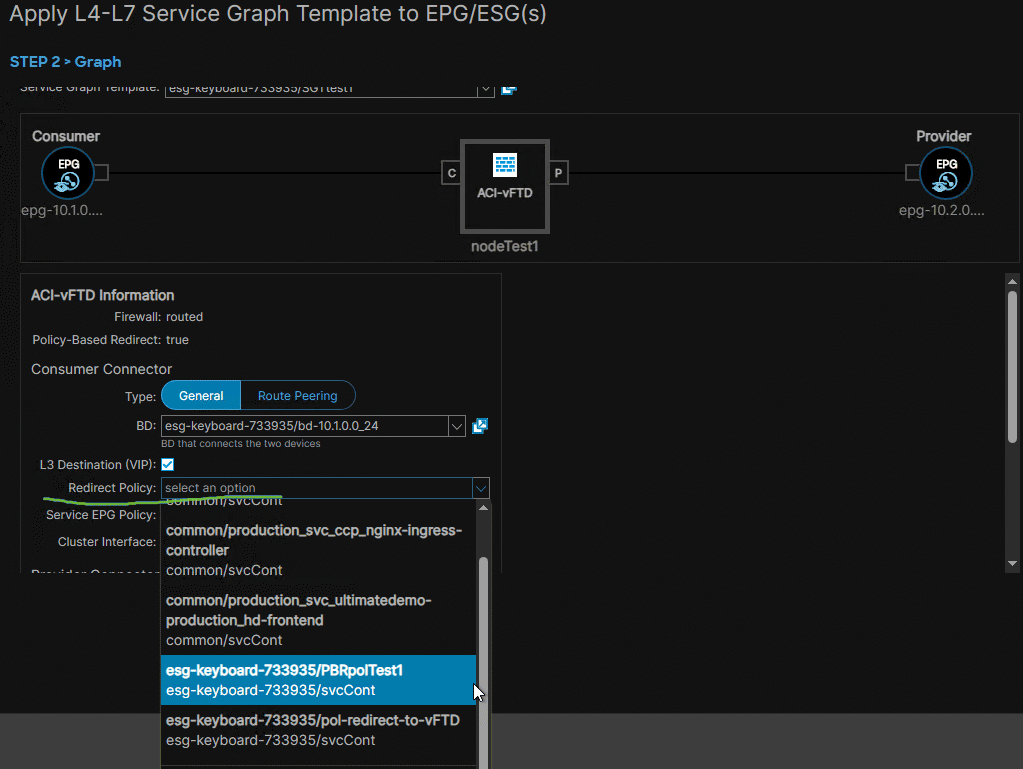Choose esg-keyboard-733935/PBRpolTest1 option
The height and width of the screenshot is (769, 1023).
click(x=318, y=680)
